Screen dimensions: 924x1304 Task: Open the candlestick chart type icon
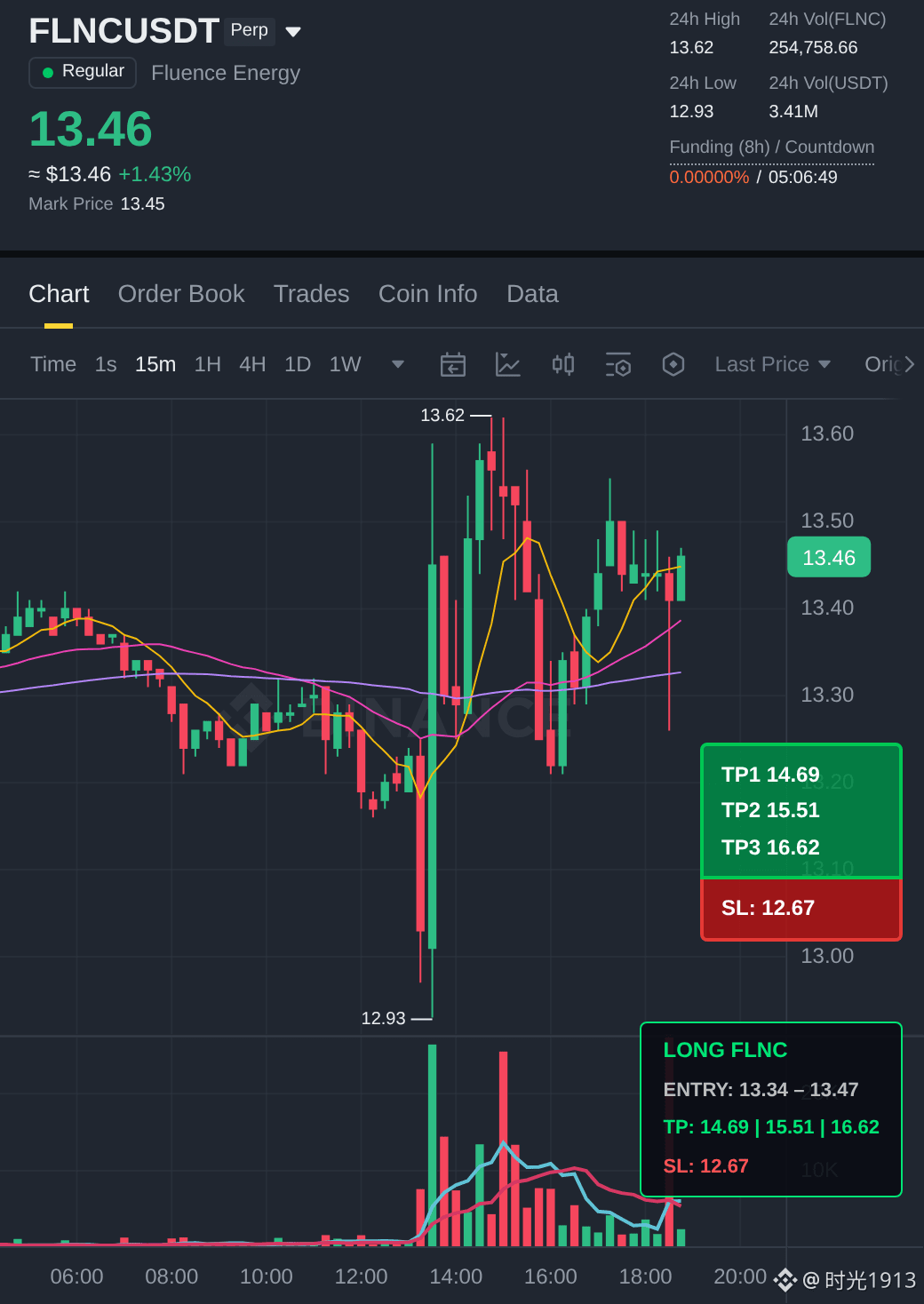coord(563,364)
